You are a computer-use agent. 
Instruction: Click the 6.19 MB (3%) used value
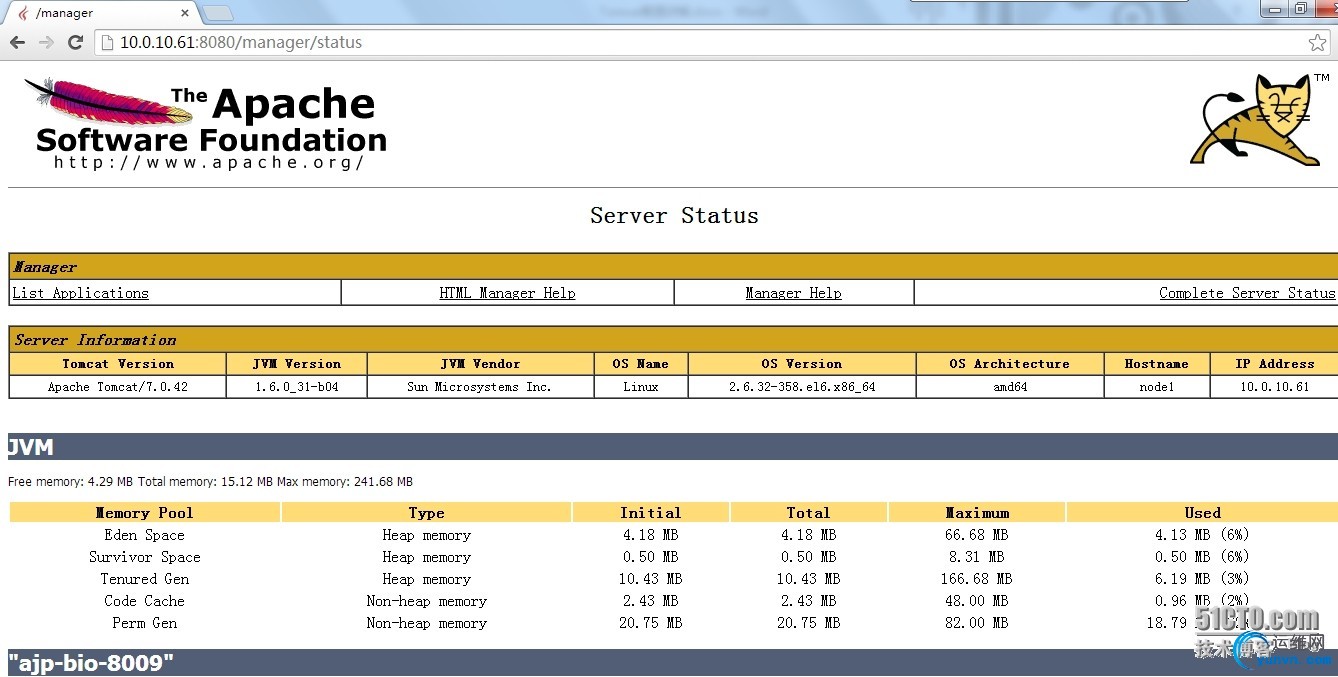pos(1202,579)
